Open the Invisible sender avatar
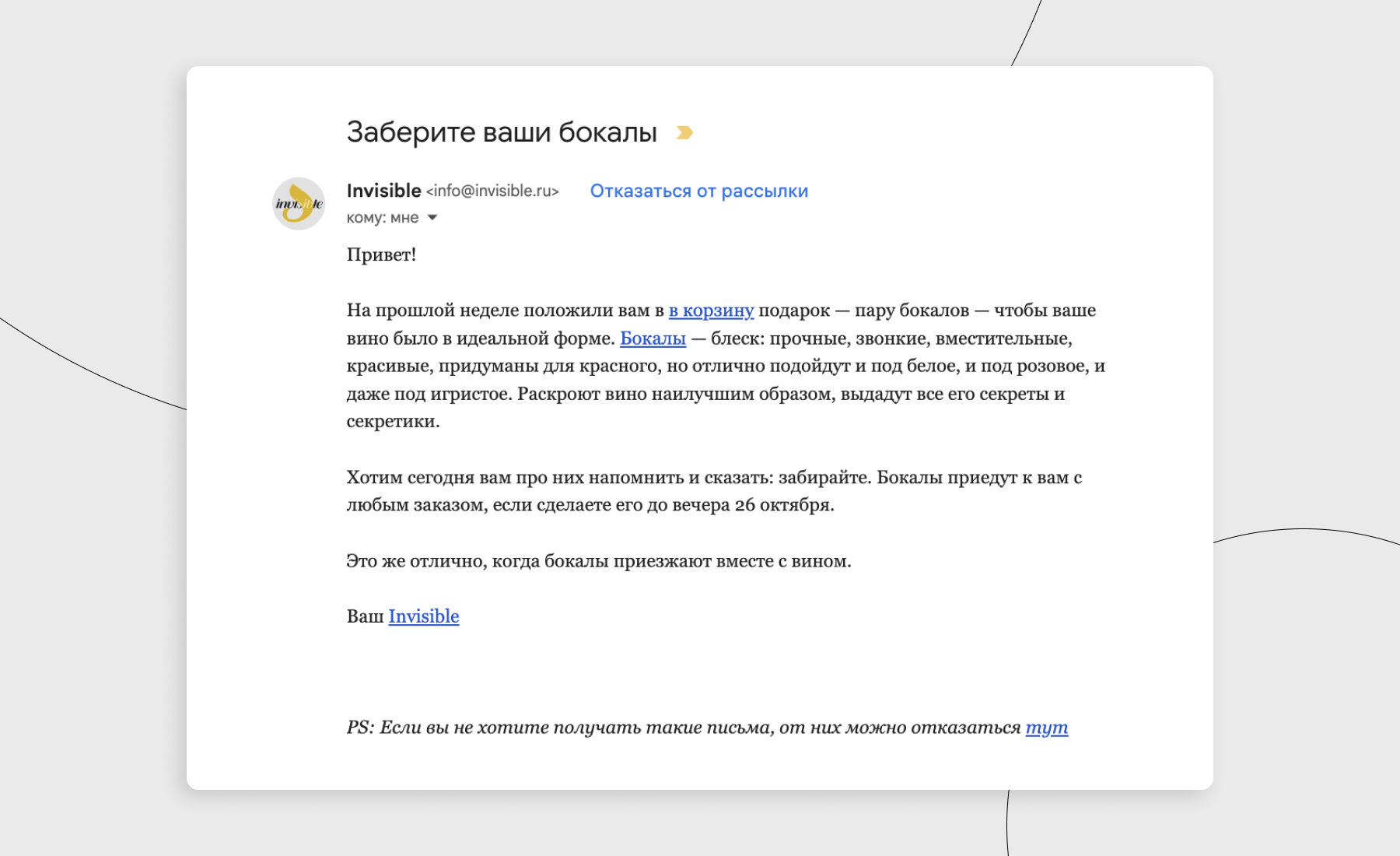This screenshot has height=856, width=1400. tap(299, 204)
